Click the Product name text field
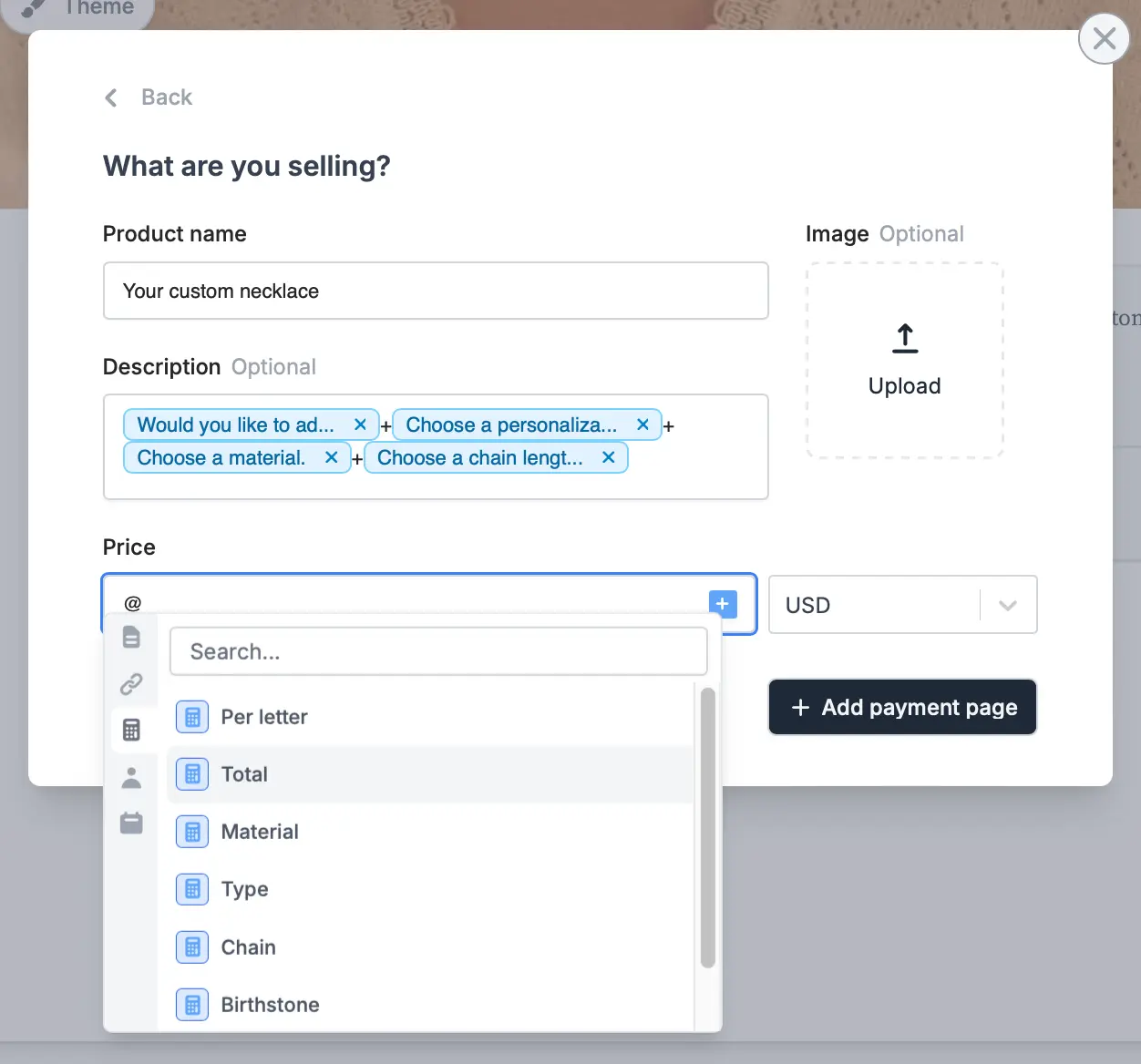This screenshot has height=1064, width=1141. click(436, 291)
